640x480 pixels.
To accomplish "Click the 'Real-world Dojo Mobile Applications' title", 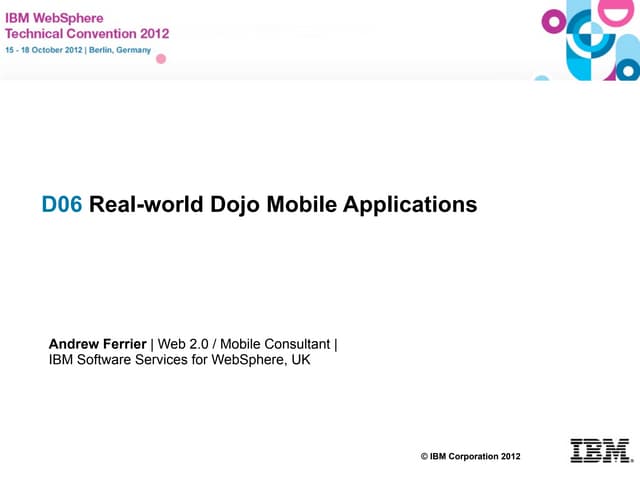I will click(x=283, y=205).
